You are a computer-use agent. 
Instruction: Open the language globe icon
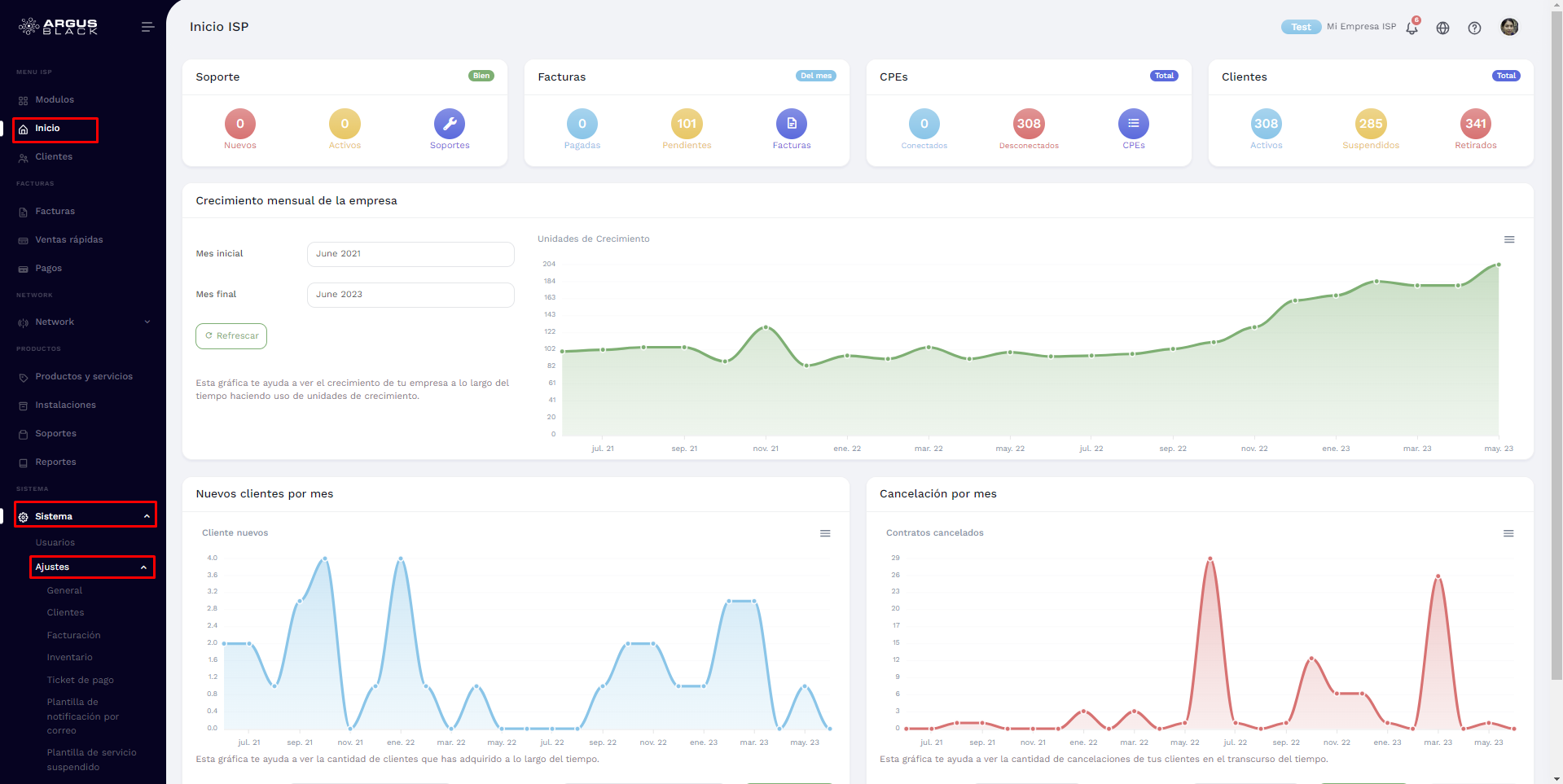coord(1442,28)
